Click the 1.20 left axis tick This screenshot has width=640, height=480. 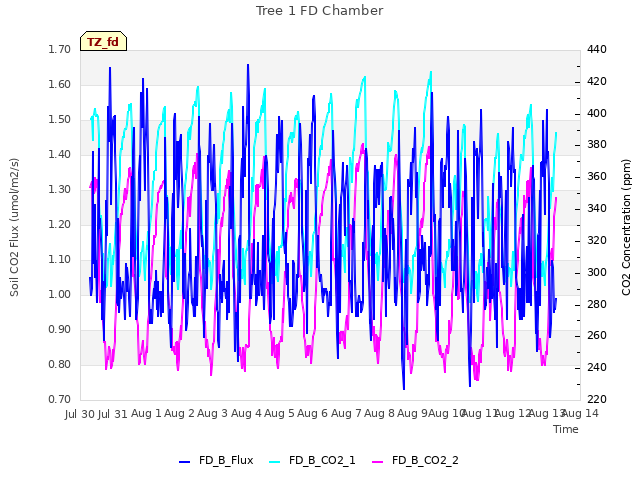pyautogui.click(x=60, y=224)
